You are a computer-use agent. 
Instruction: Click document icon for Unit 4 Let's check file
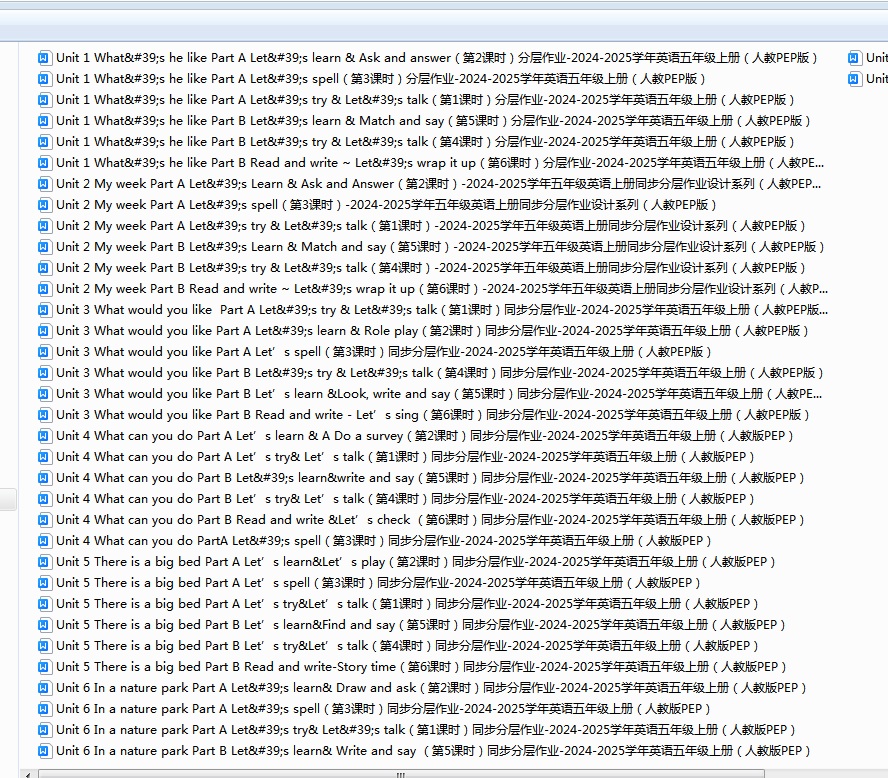point(44,520)
